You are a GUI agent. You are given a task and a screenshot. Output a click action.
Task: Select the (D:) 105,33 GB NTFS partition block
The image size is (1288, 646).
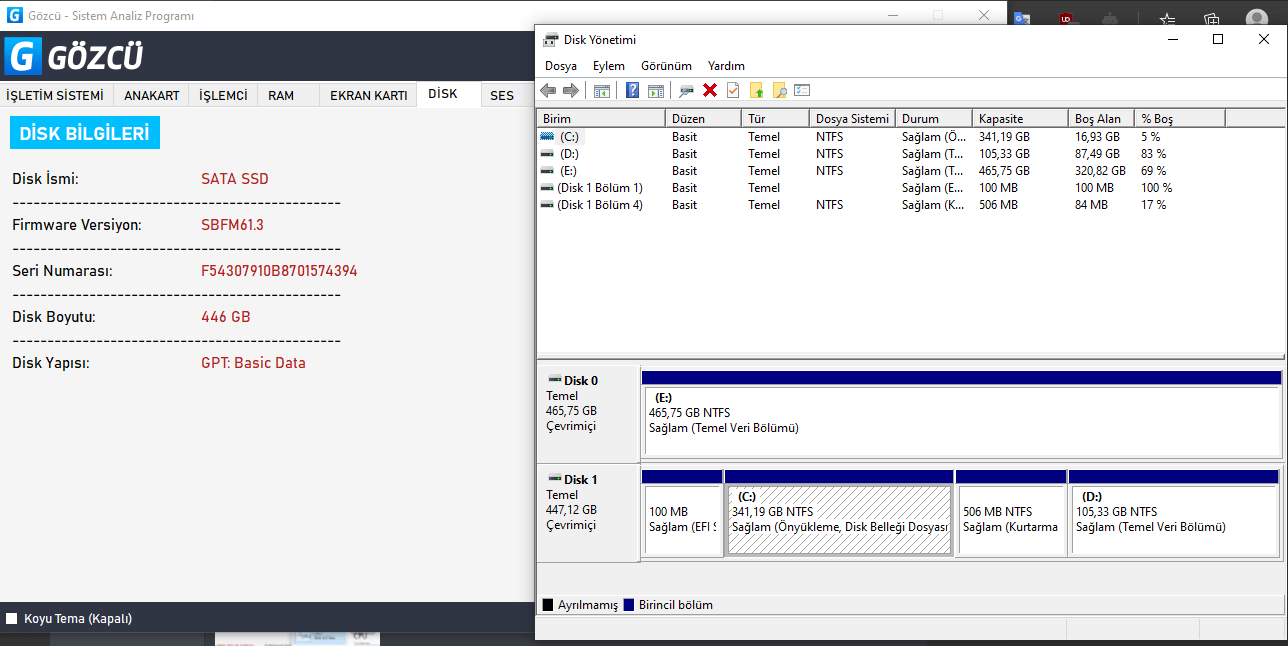[x=1175, y=520]
